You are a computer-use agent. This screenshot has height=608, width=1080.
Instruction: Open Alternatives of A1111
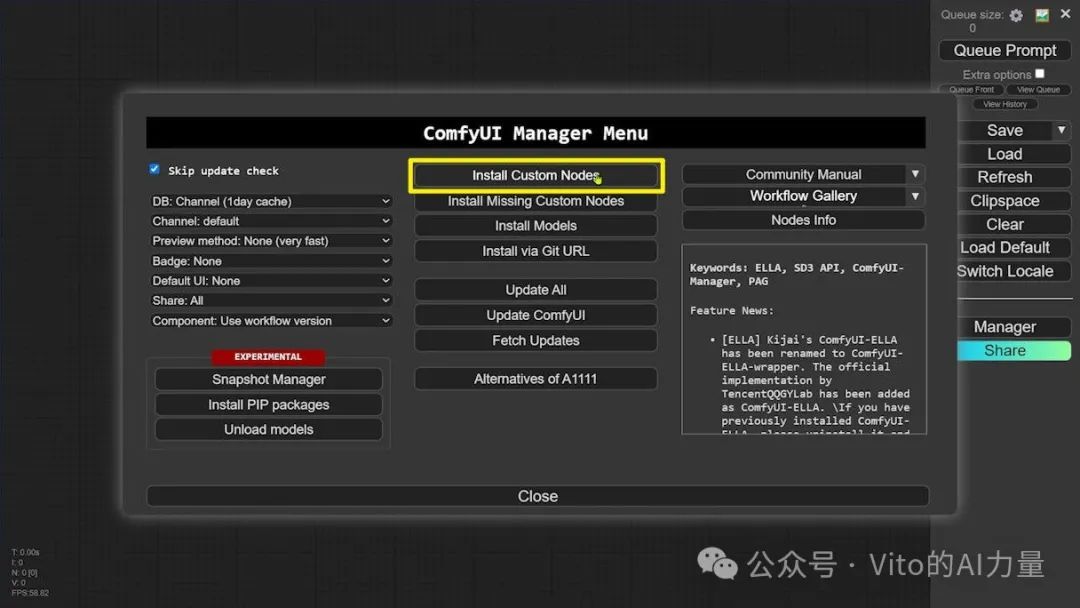pos(536,379)
